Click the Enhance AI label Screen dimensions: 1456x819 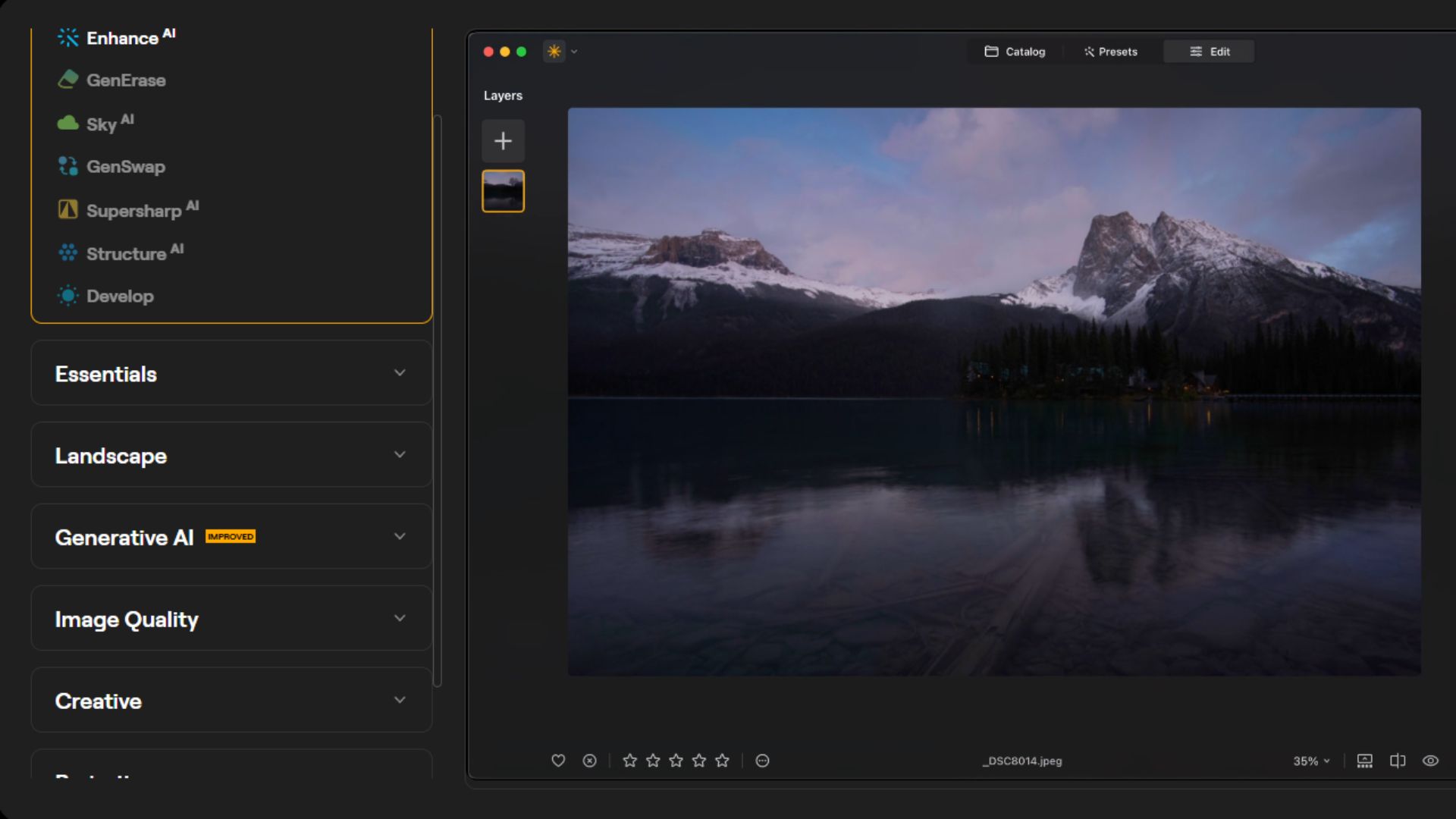[131, 36]
